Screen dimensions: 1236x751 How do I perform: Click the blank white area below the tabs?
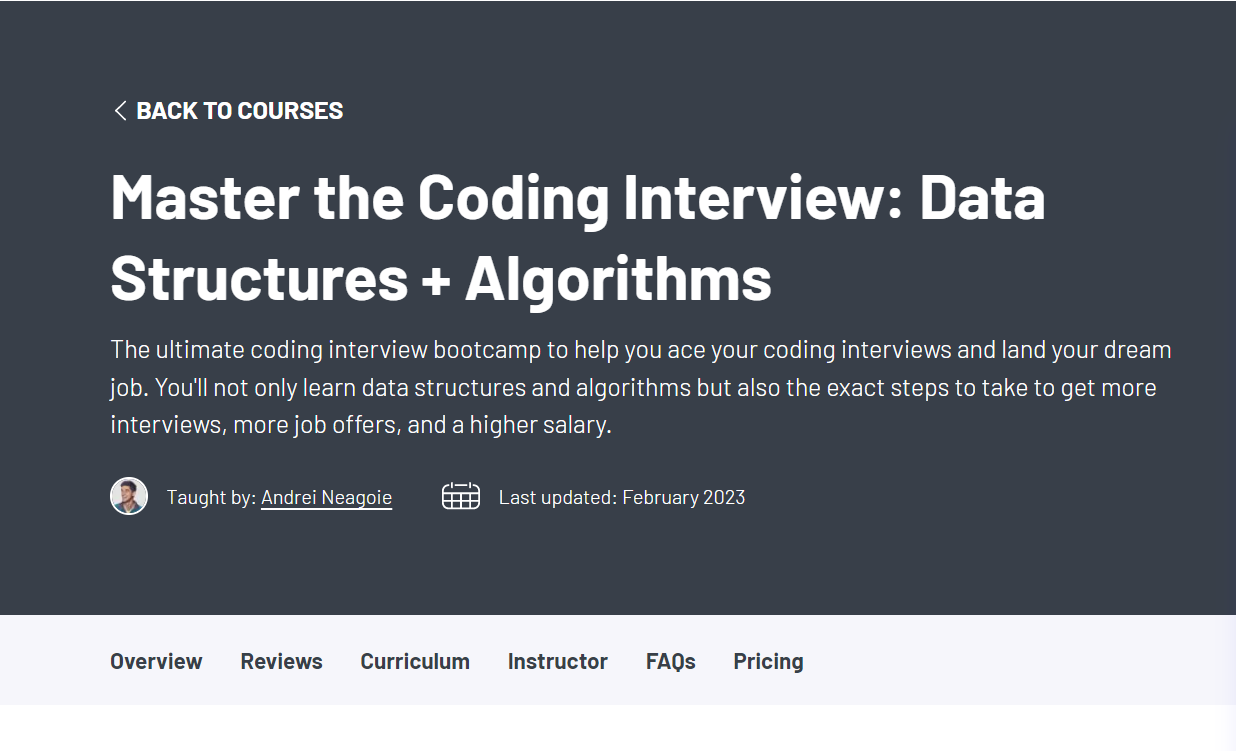[618, 729]
